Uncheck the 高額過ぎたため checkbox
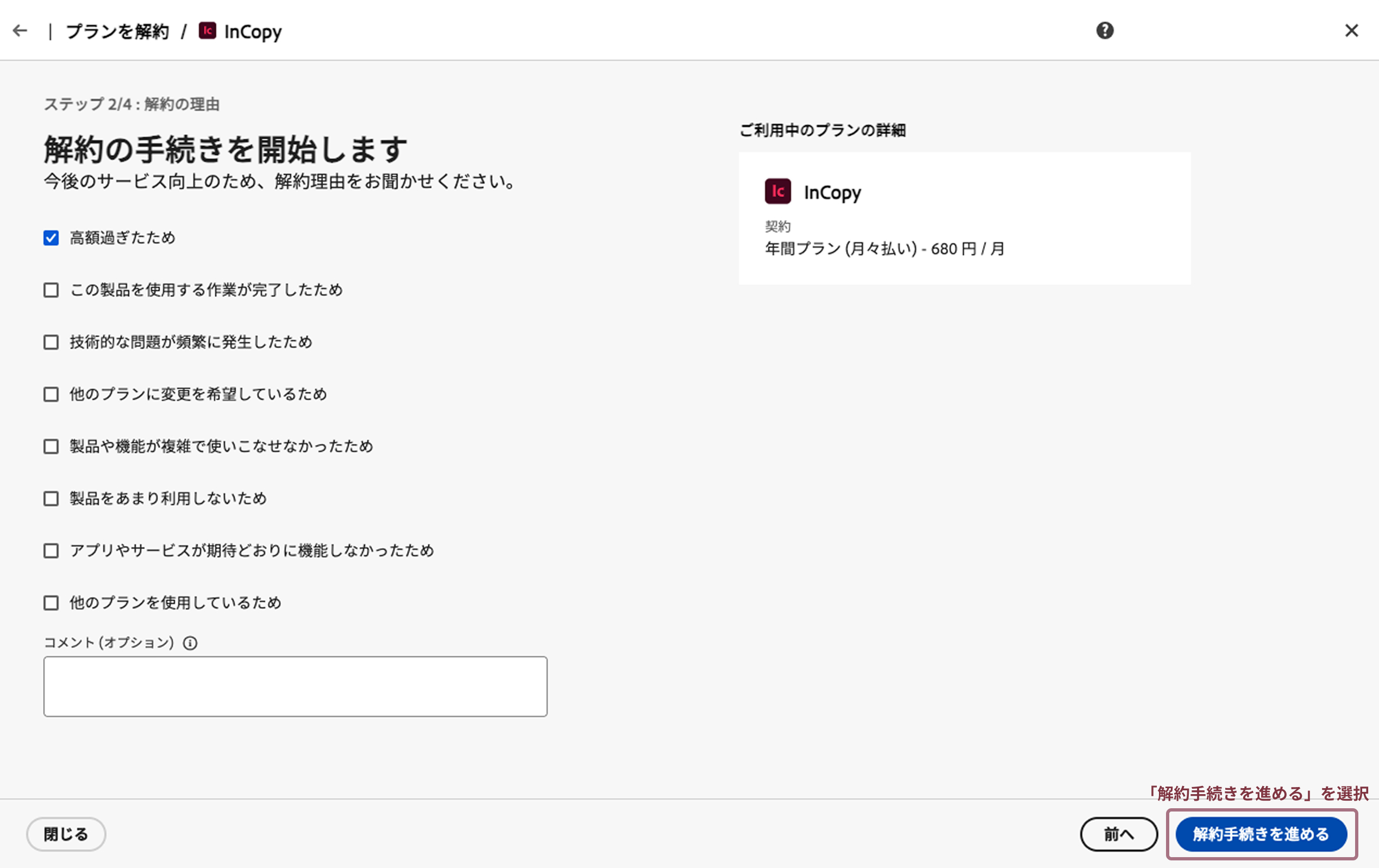This screenshot has width=1379, height=868. pyautogui.click(x=51, y=237)
